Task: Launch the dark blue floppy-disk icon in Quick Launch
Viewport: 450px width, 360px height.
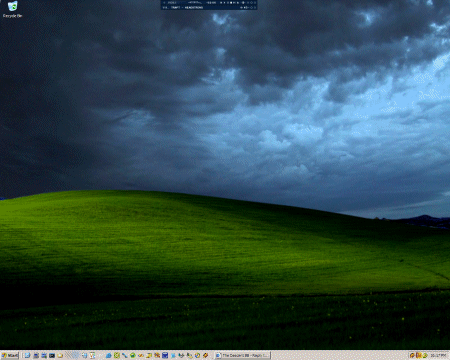Action: (165, 356)
